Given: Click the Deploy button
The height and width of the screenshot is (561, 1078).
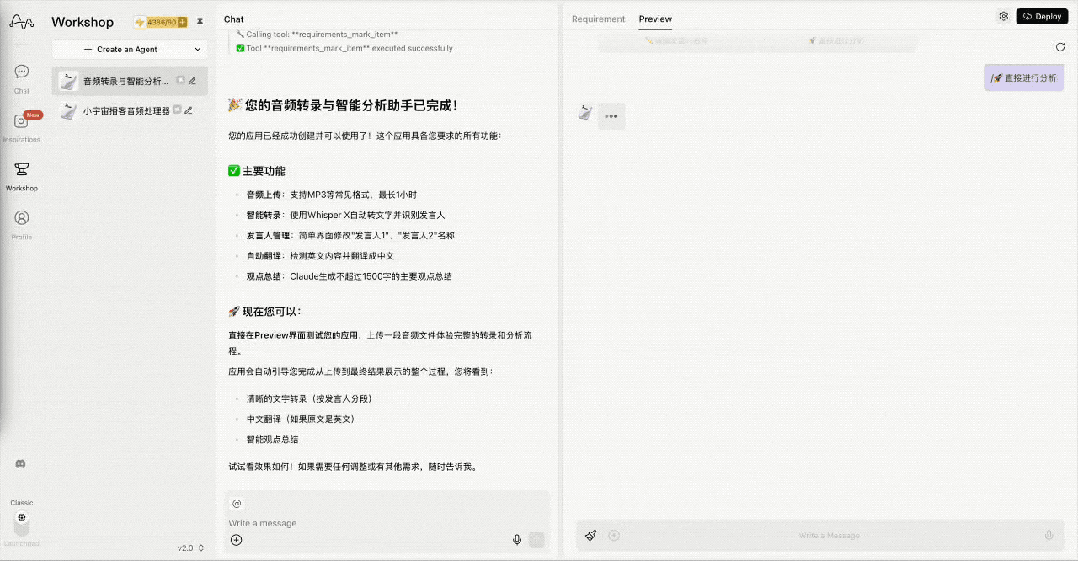Looking at the screenshot, I should coord(1042,16).
